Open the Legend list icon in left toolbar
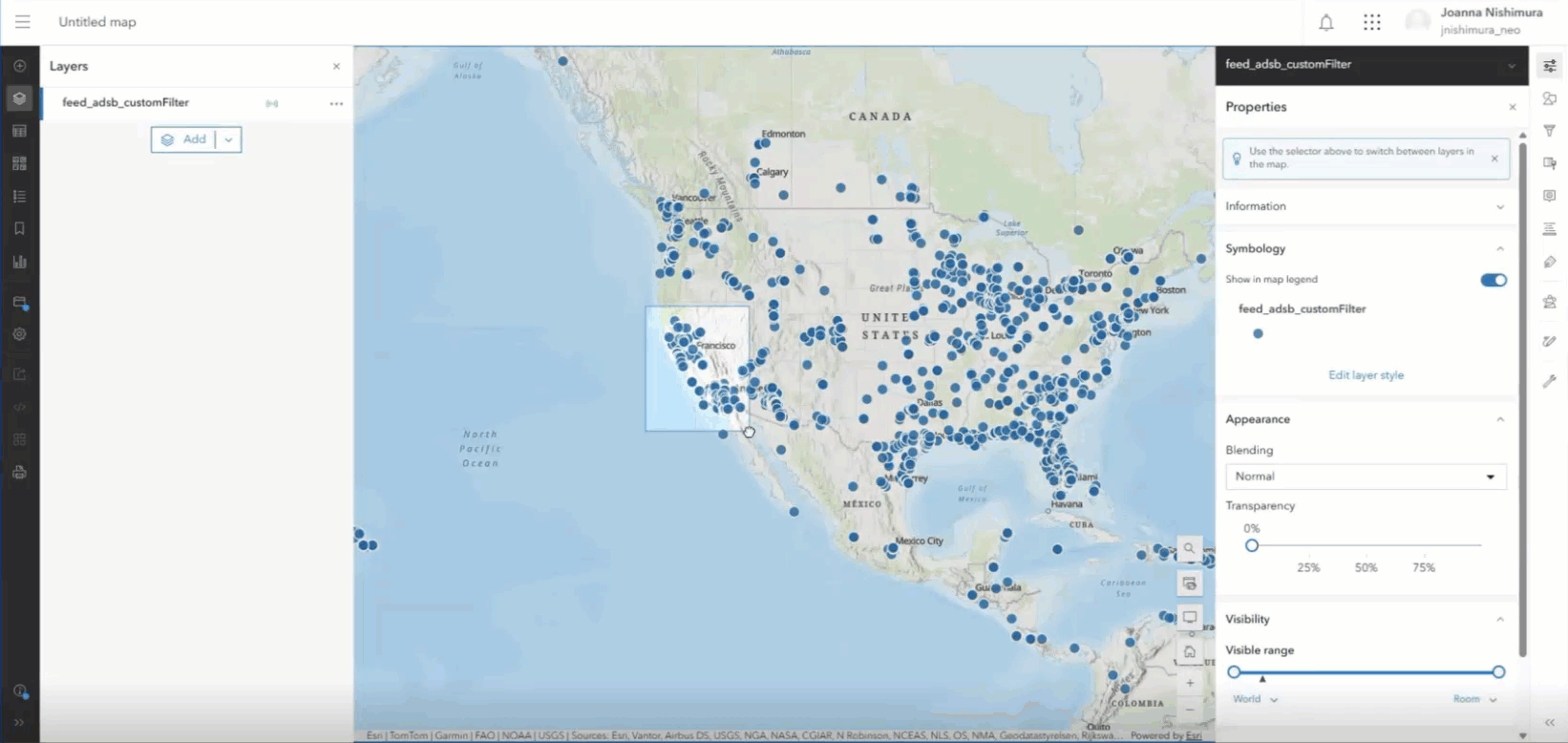1568x743 pixels. [19, 196]
